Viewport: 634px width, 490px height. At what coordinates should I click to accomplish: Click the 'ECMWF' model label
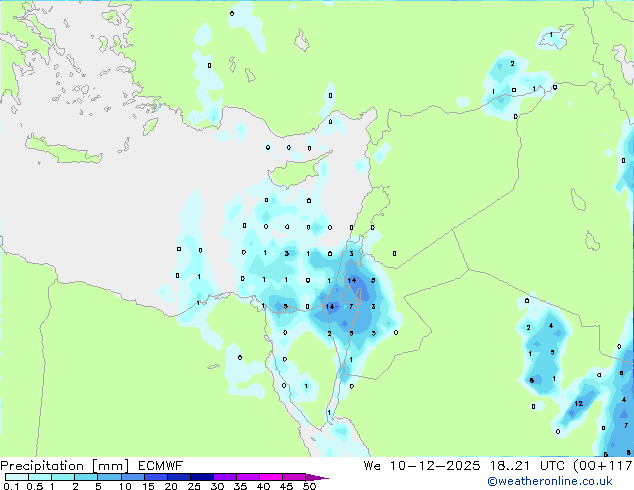[x=160, y=466]
